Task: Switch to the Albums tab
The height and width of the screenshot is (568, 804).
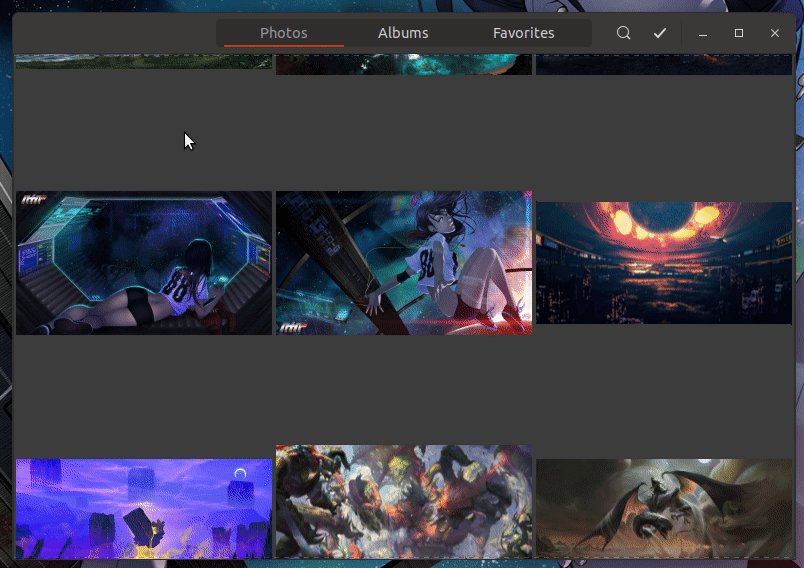Action: click(x=403, y=33)
